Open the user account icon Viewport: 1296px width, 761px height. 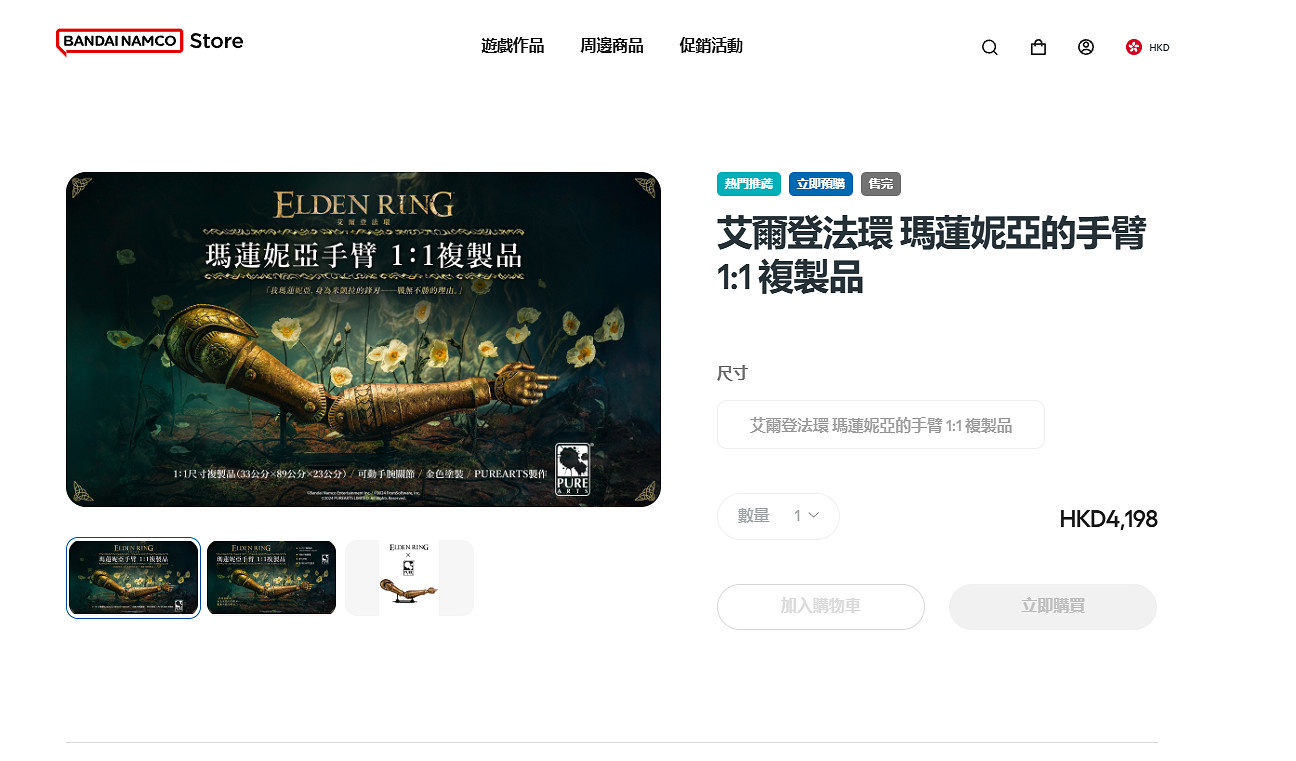point(1086,47)
